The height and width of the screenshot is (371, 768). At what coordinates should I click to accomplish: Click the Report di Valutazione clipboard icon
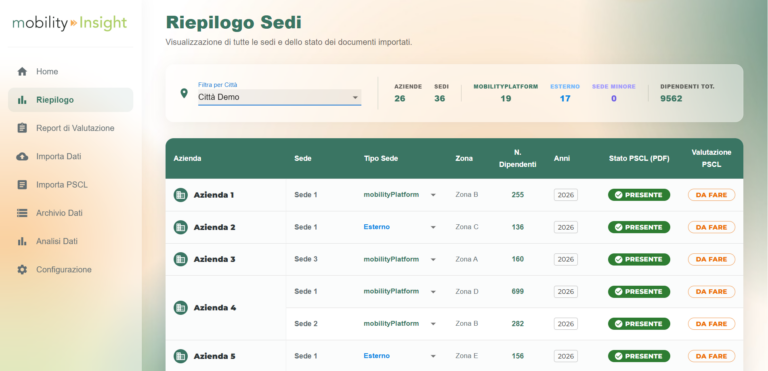click(22, 128)
